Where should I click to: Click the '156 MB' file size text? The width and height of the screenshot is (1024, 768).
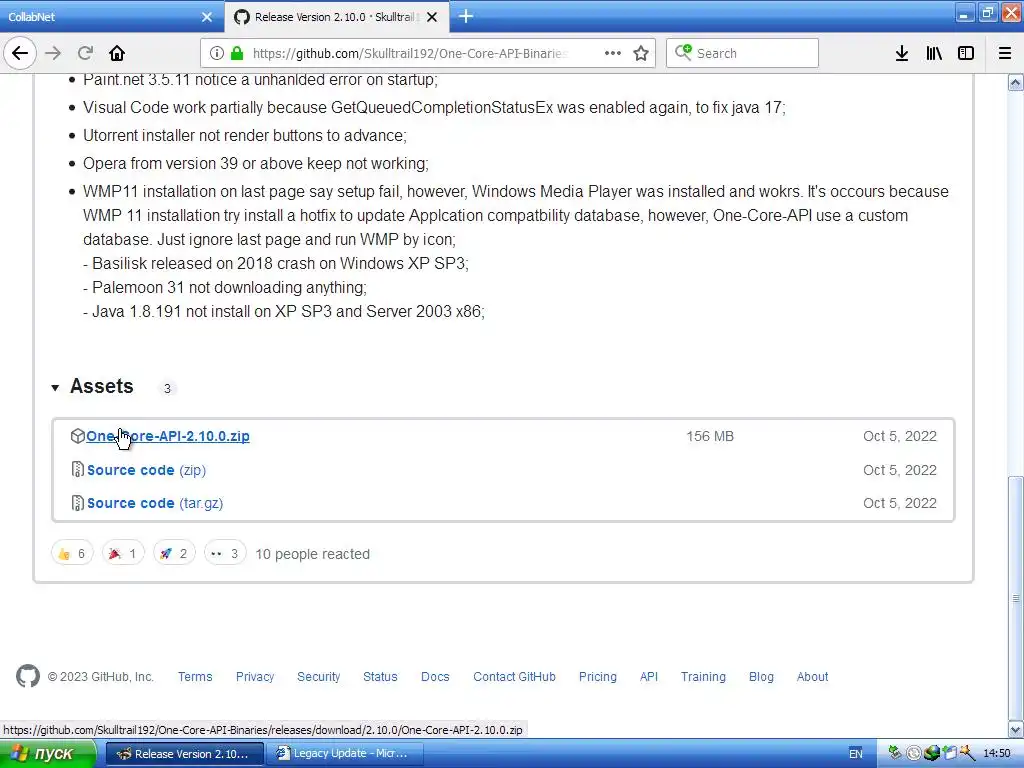[x=710, y=436]
